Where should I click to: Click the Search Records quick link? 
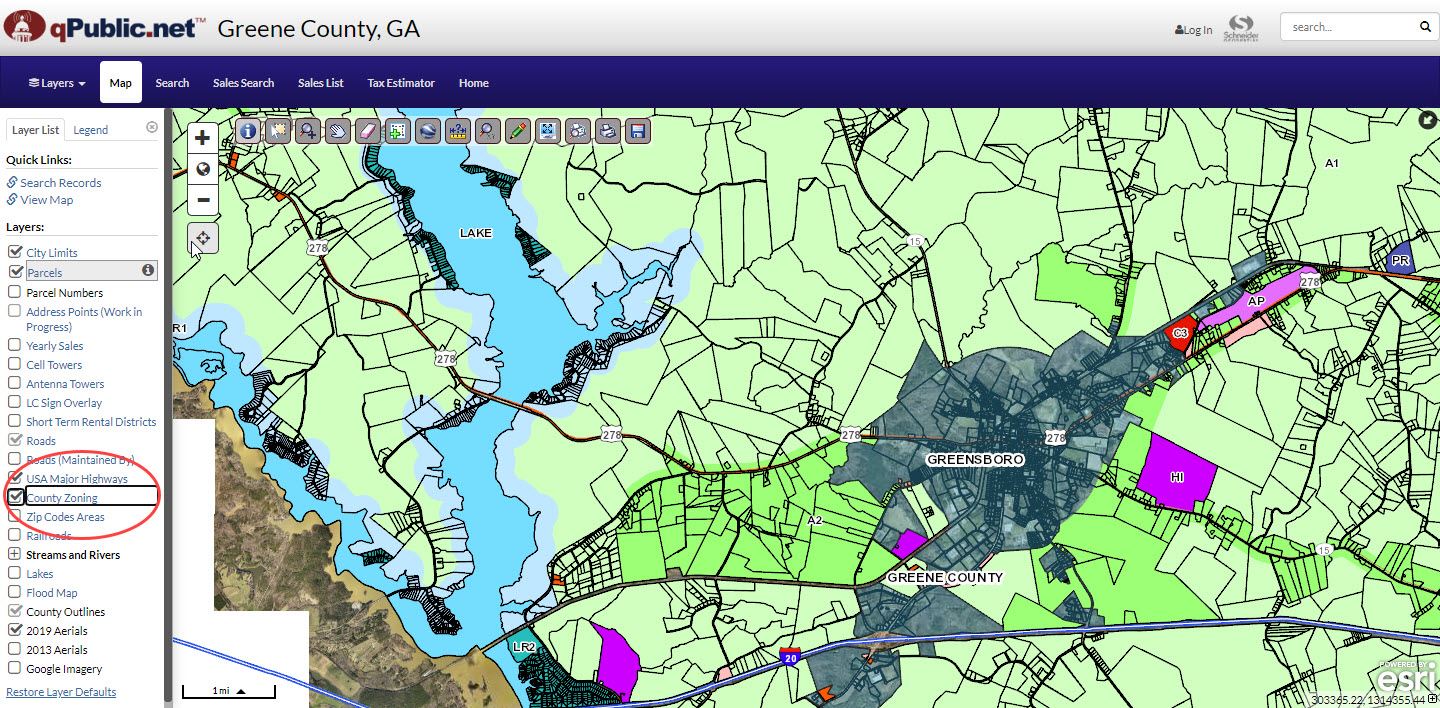[61, 182]
